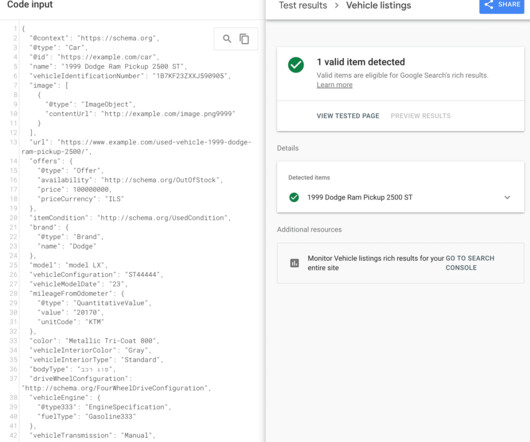Copy the code with the clipboard icon
This screenshot has height=442, width=530.
(x=244, y=39)
